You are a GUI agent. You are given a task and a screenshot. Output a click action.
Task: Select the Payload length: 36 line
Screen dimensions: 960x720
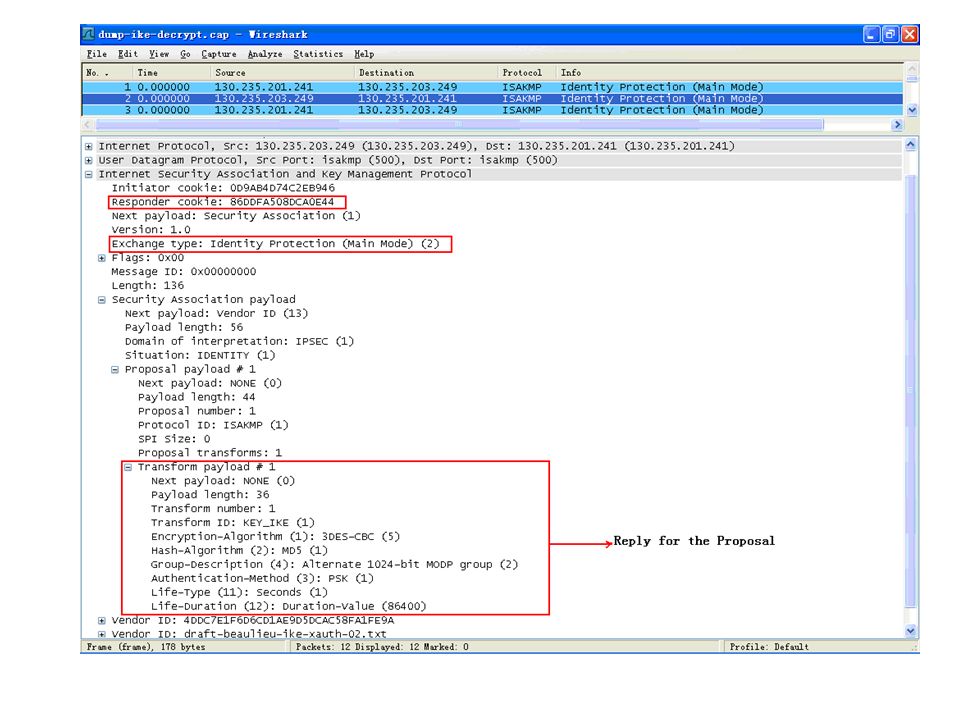210,495
